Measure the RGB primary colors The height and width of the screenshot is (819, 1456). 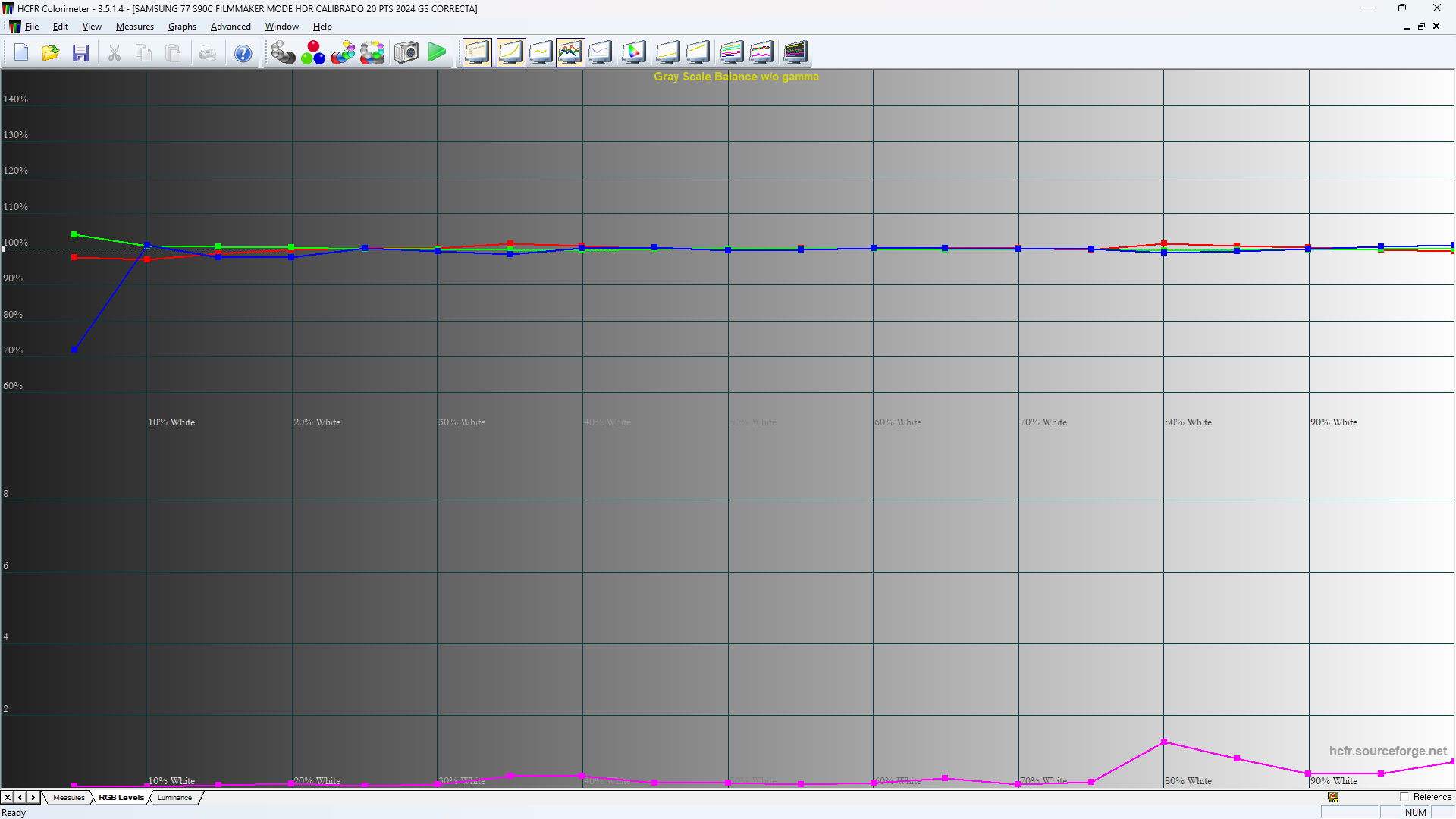tap(313, 52)
